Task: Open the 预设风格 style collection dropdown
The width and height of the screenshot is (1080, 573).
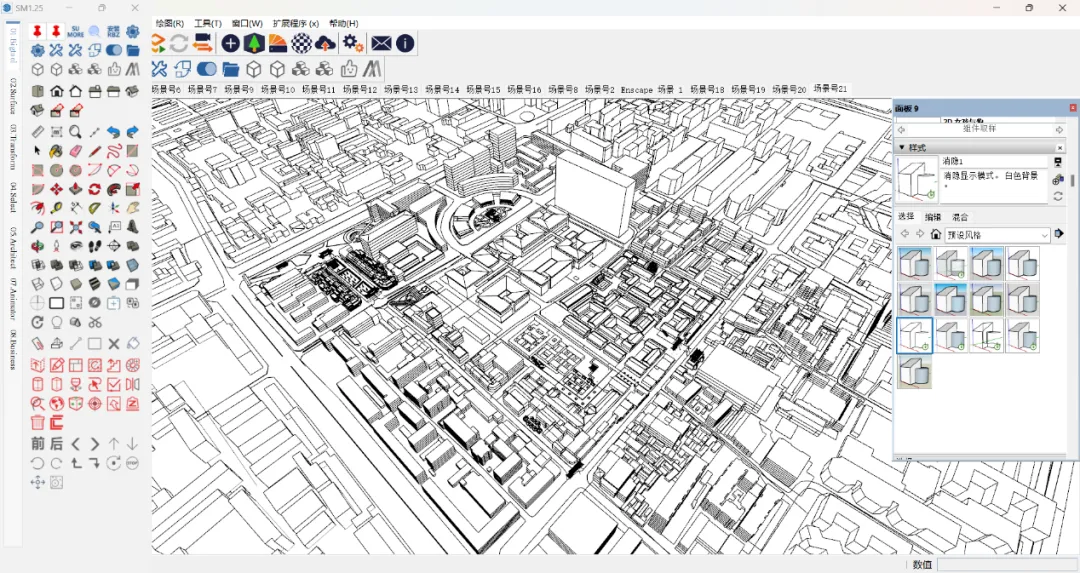Action: pos(997,235)
